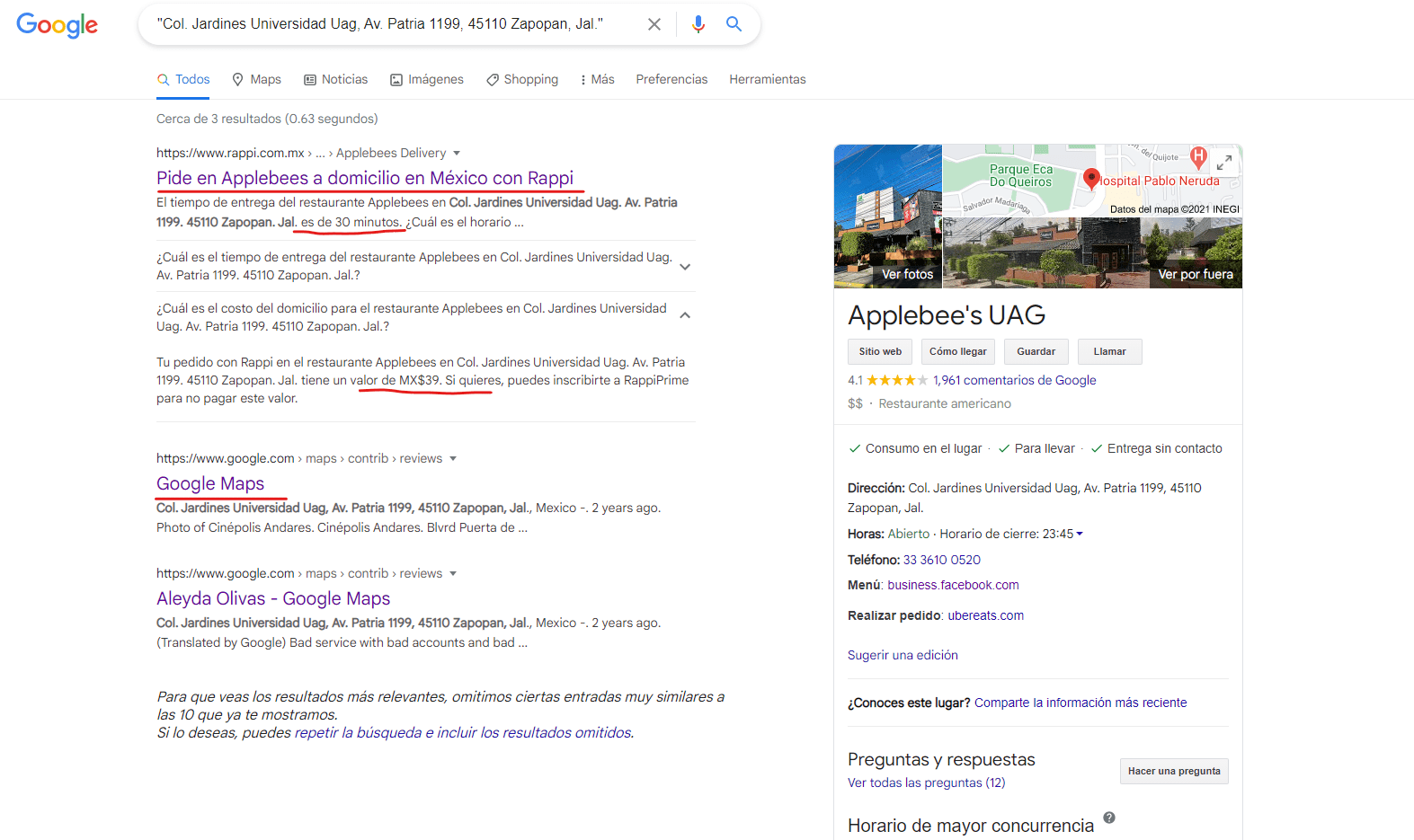Open dropdown arrow beside Aleyda Olivas result URL
Screen dimensions: 1414x840
tap(453, 574)
